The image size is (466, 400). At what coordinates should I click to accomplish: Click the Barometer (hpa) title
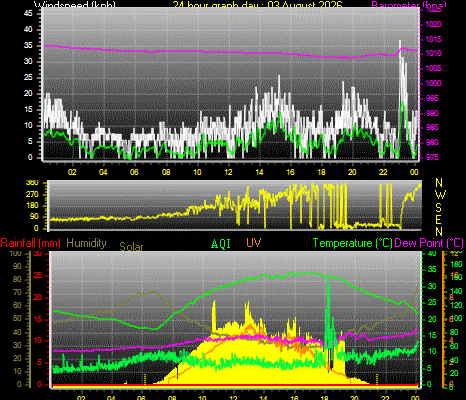tap(409, 5)
